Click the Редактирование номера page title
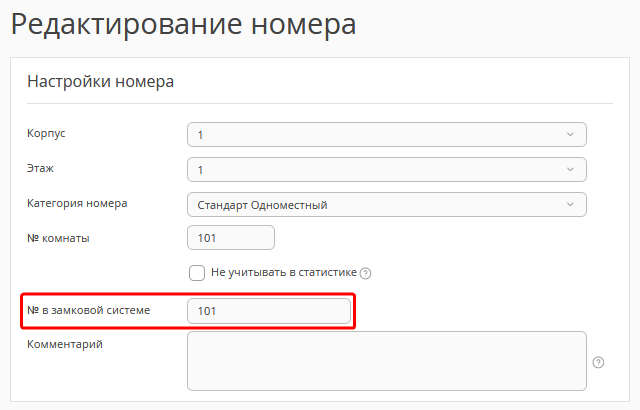640x410 pixels. pyautogui.click(x=183, y=24)
